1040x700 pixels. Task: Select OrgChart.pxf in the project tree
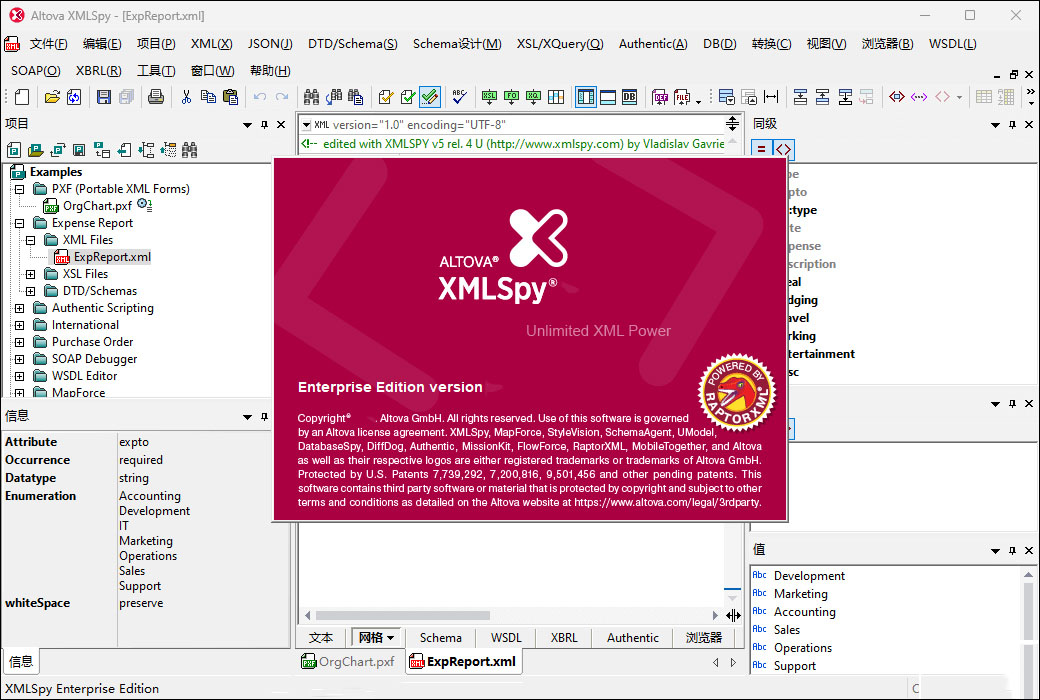point(97,206)
